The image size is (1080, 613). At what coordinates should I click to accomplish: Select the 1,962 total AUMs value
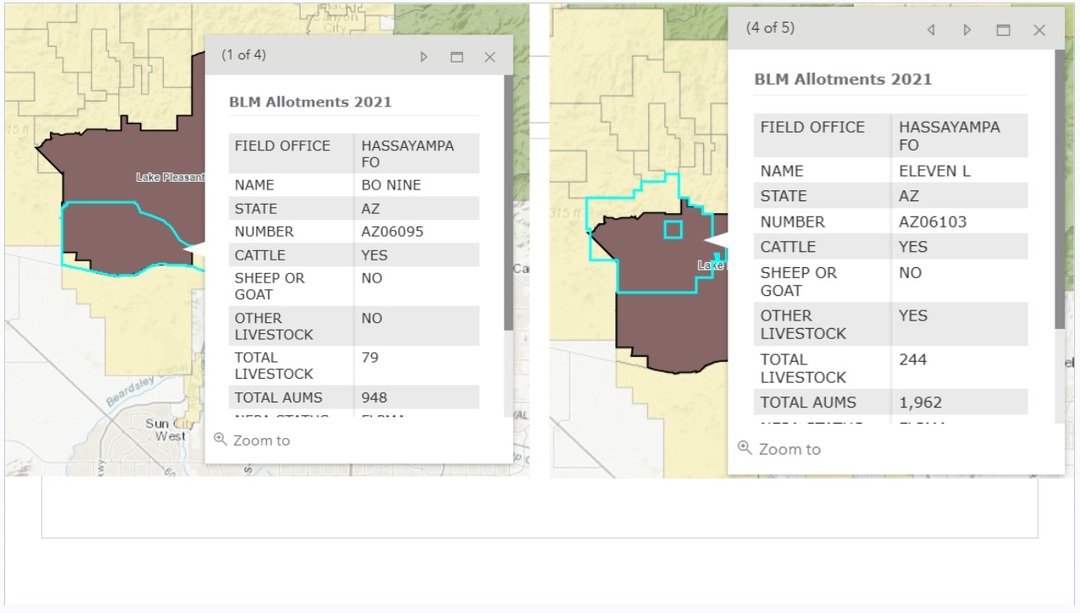pyautogui.click(x=920, y=402)
